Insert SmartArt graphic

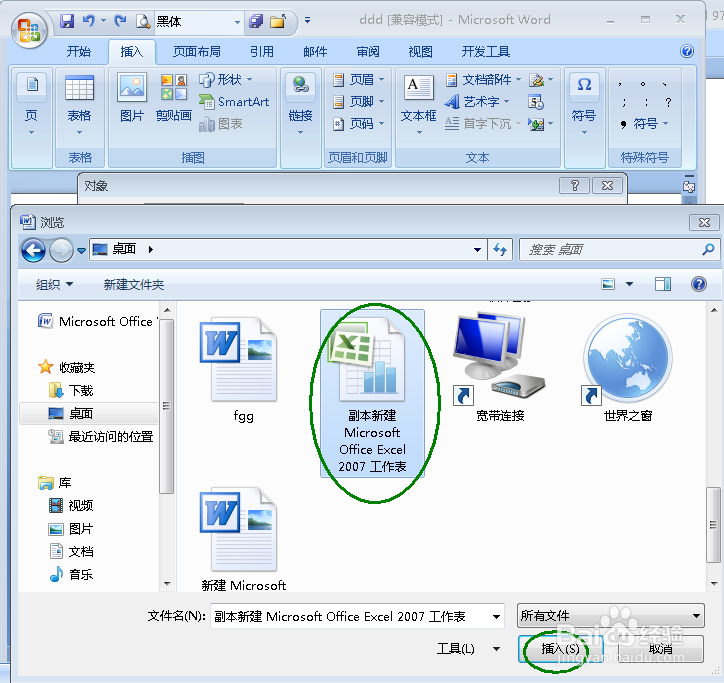pyautogui.click(x=234, y=102)
